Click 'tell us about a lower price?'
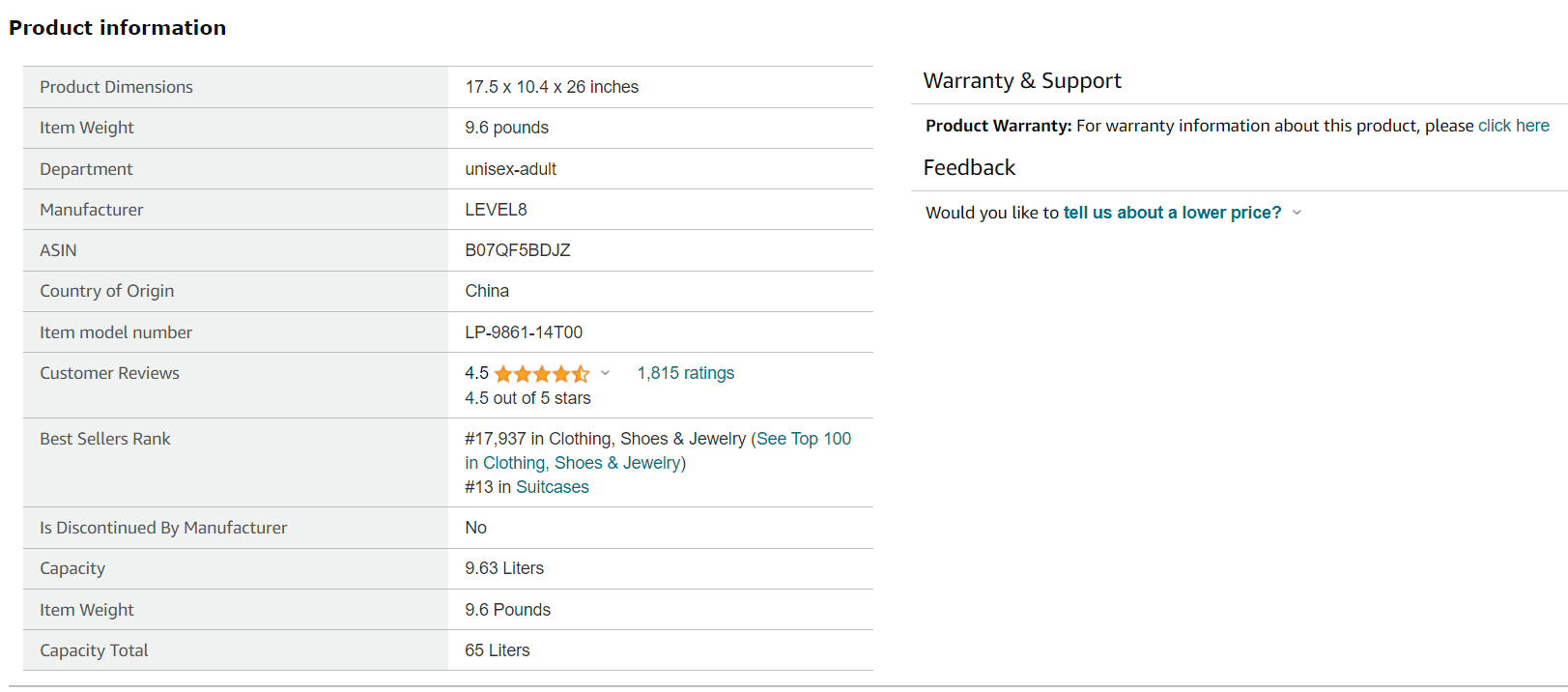 [x=1172, y=213]
